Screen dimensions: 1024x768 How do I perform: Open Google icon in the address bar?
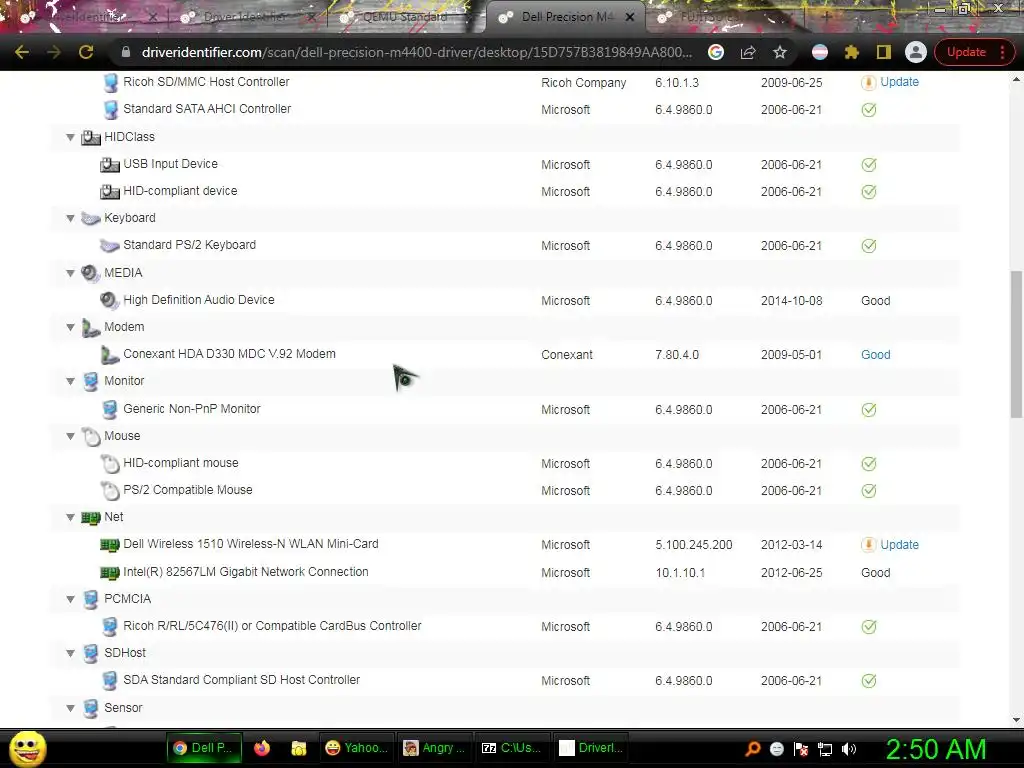pyautogui.click(x=716, y=52)
